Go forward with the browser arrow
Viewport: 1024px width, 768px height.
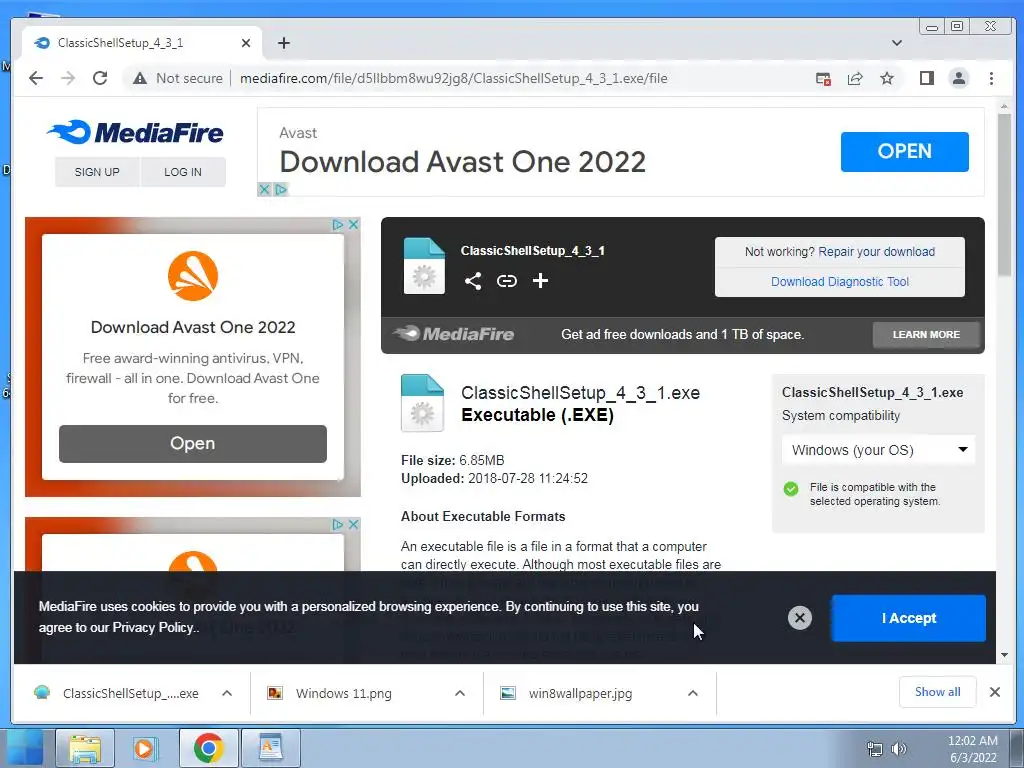click(68, 78)
